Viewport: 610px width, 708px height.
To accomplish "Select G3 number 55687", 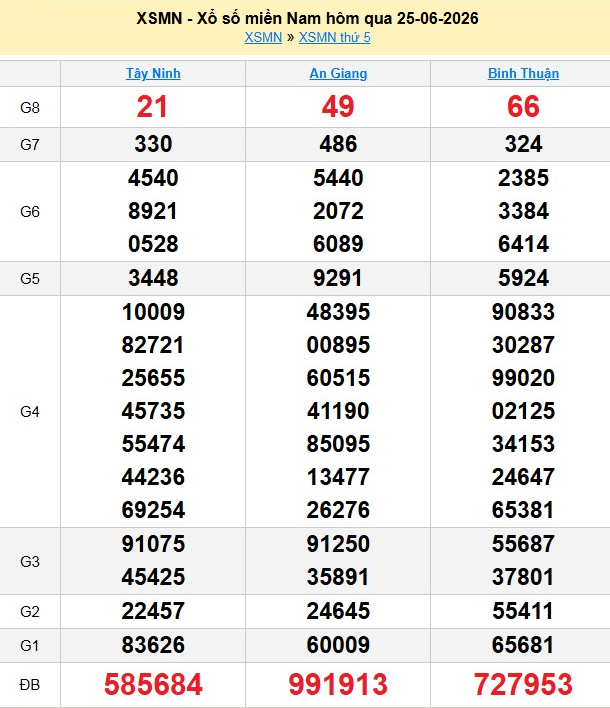I will (x=523, y=544).
